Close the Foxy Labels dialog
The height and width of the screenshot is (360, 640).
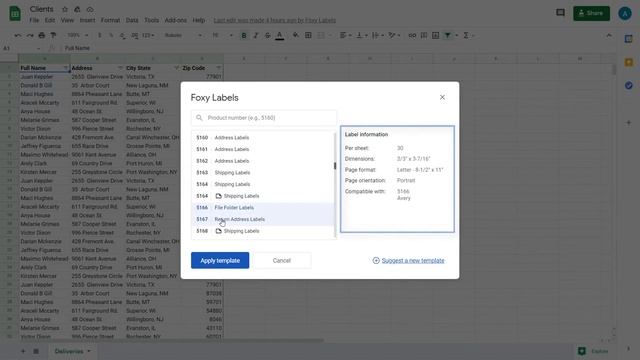(x=442, y=97)
